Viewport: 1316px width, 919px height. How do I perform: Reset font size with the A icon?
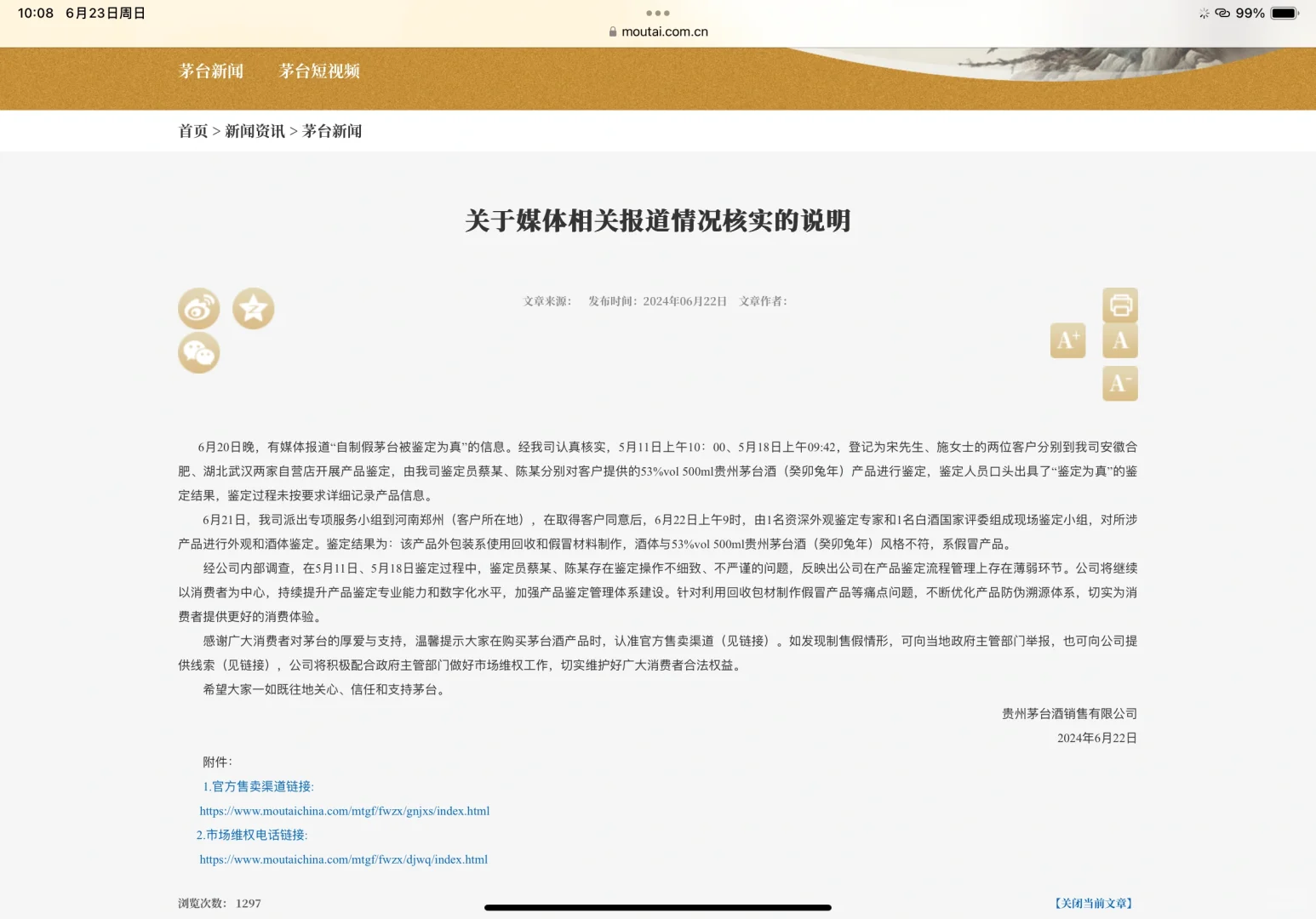pos(1119,340)
